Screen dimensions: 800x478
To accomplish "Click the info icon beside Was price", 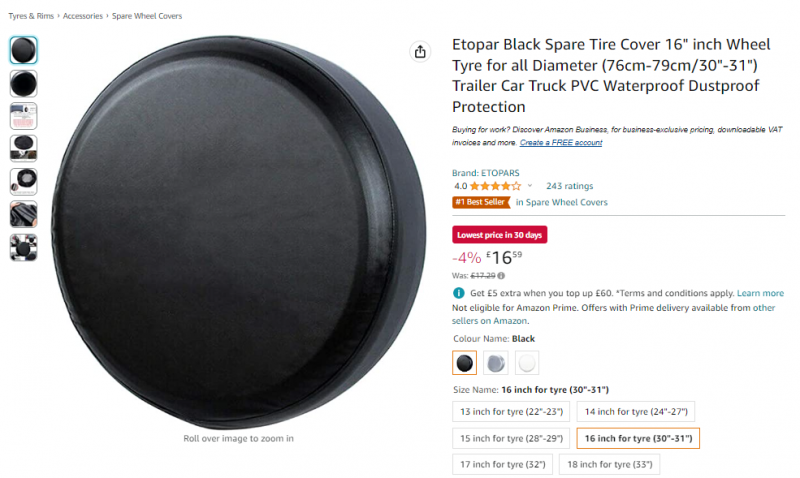I will point(501,276).
